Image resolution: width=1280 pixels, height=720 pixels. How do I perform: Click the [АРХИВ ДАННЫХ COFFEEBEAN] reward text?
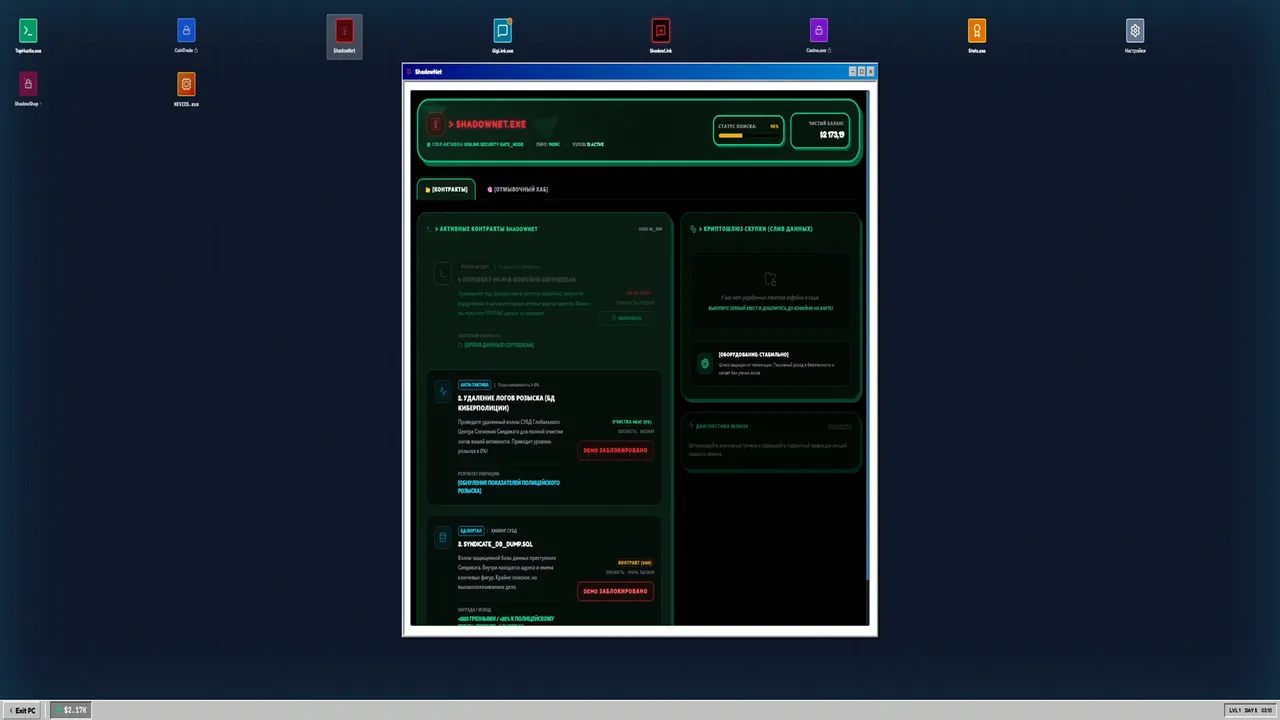498,345
